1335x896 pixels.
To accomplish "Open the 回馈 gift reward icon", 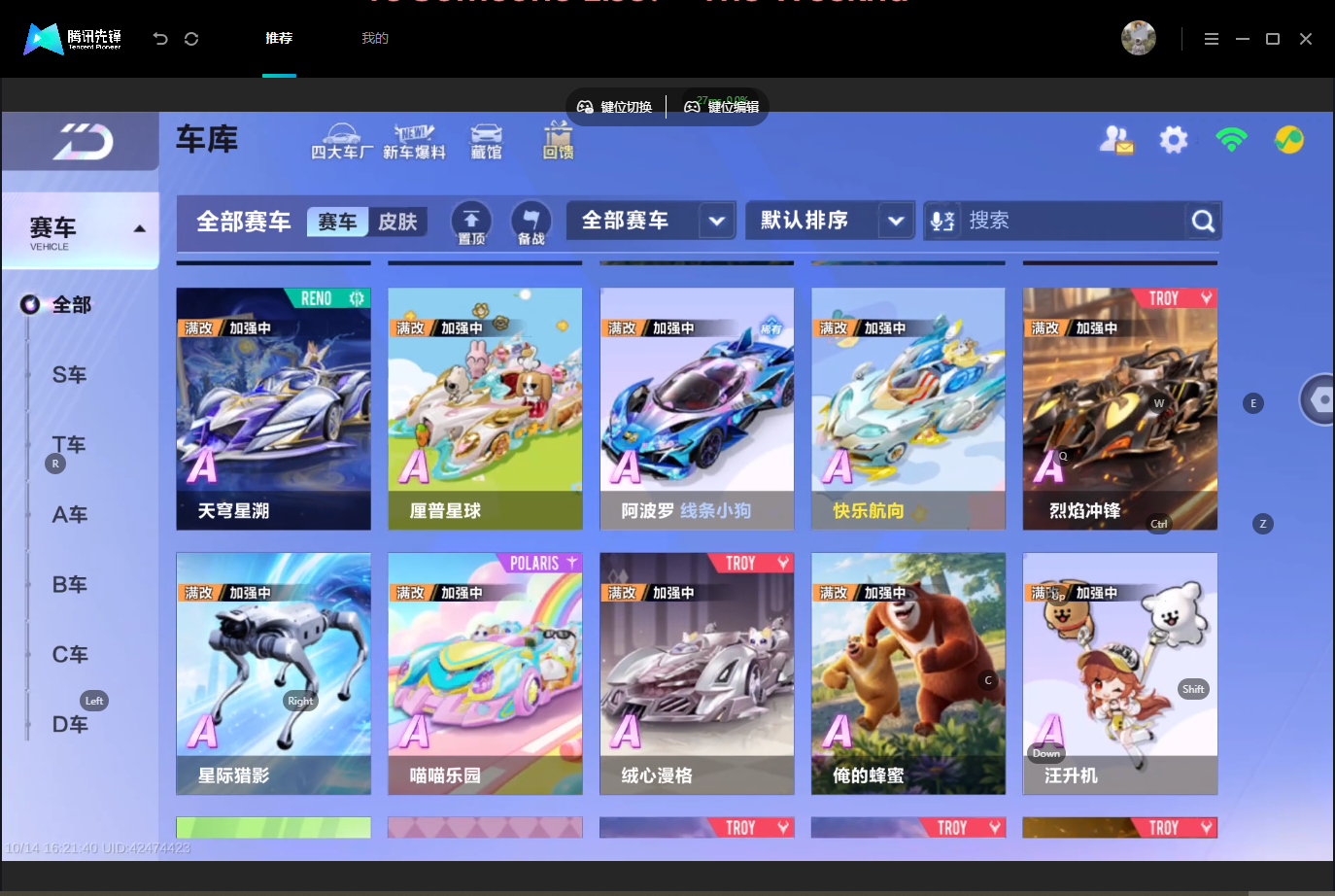I will click(558, 142).
